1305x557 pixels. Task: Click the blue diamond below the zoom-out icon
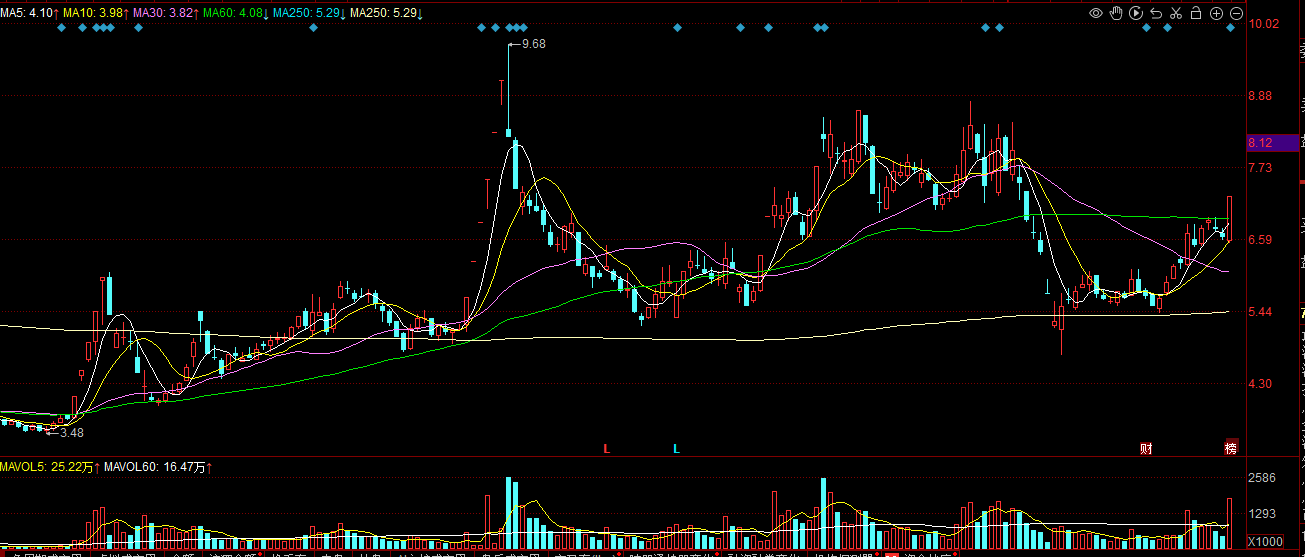point(1231,28)
